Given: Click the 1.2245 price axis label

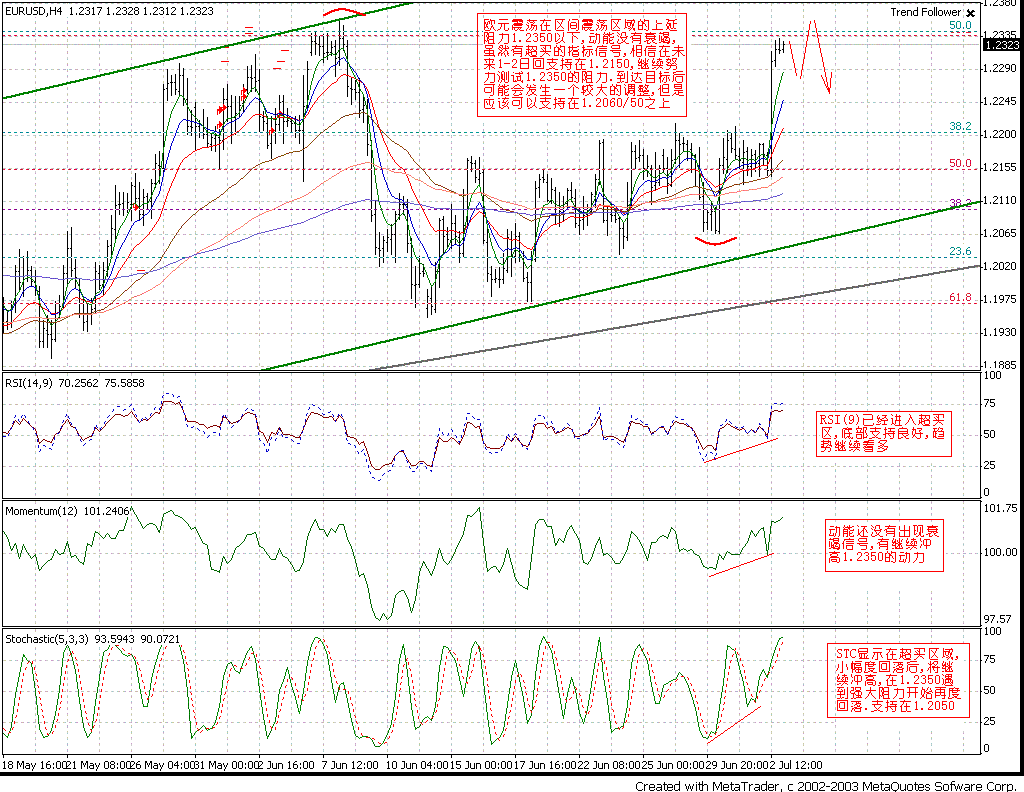Looking at the screenshot, I should click(1000, 101).
